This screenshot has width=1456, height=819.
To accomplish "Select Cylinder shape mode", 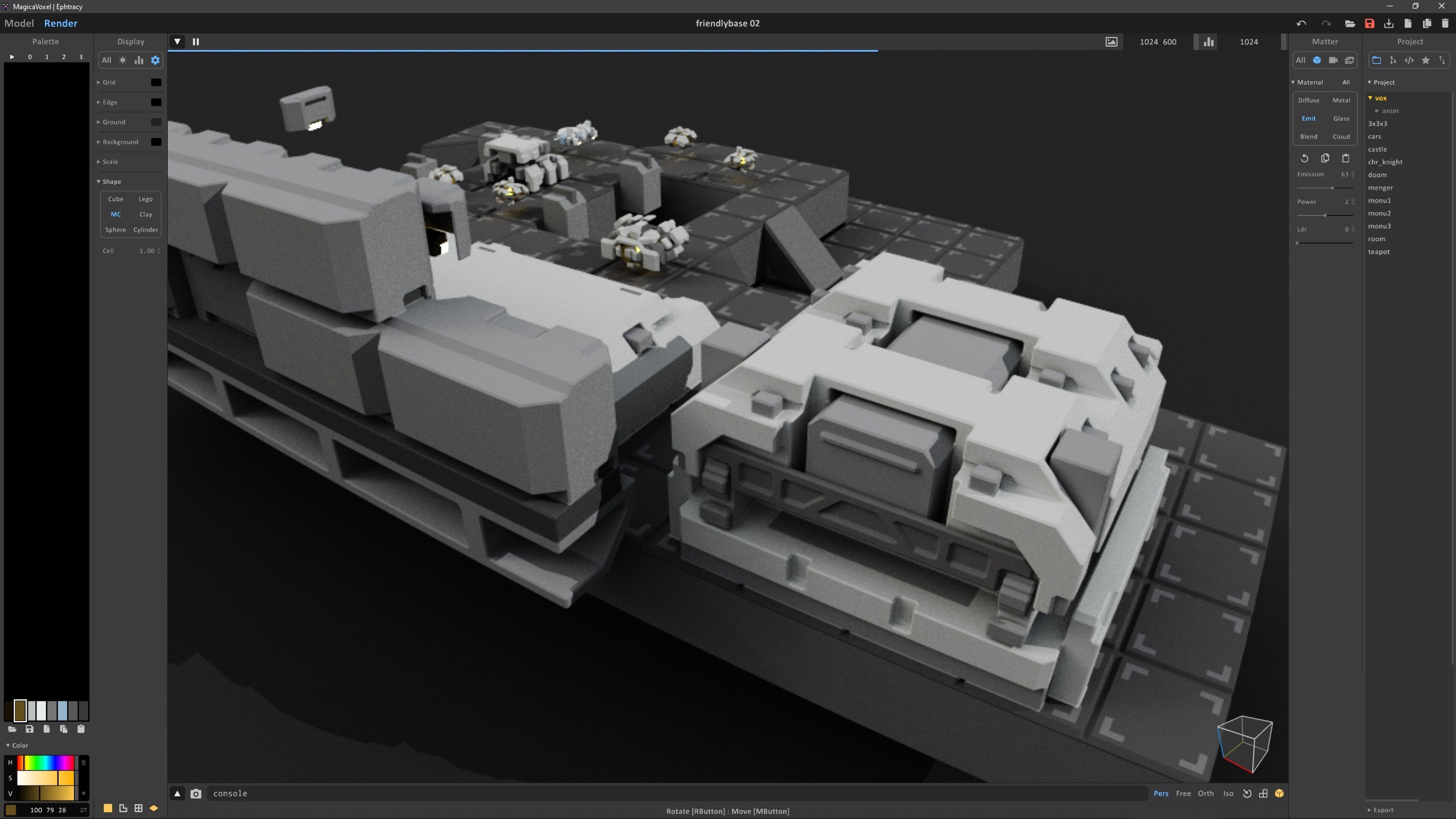I will [x=146, y=230].
